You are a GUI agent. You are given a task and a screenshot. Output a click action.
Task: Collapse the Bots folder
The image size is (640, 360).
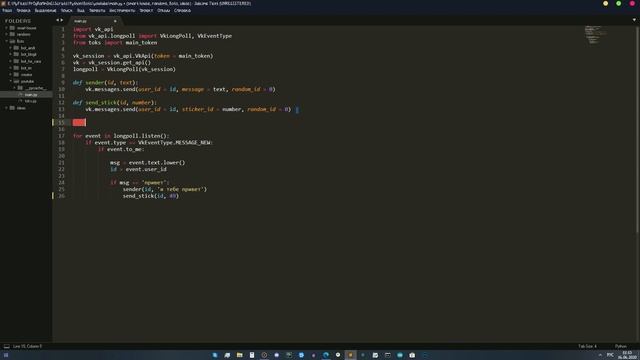pyautogui.click(x=7, y=41)
